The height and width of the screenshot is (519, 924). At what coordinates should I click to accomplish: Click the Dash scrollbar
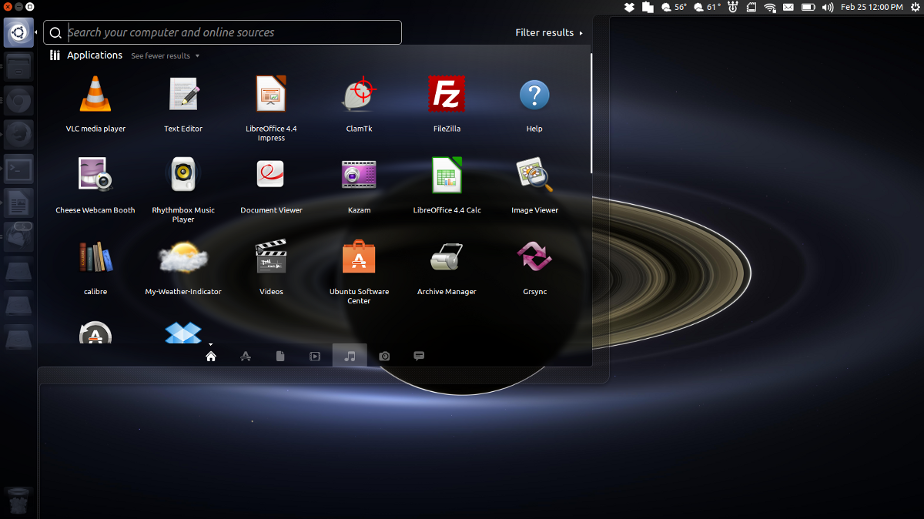pyautogui.click(x=591, y=113)
